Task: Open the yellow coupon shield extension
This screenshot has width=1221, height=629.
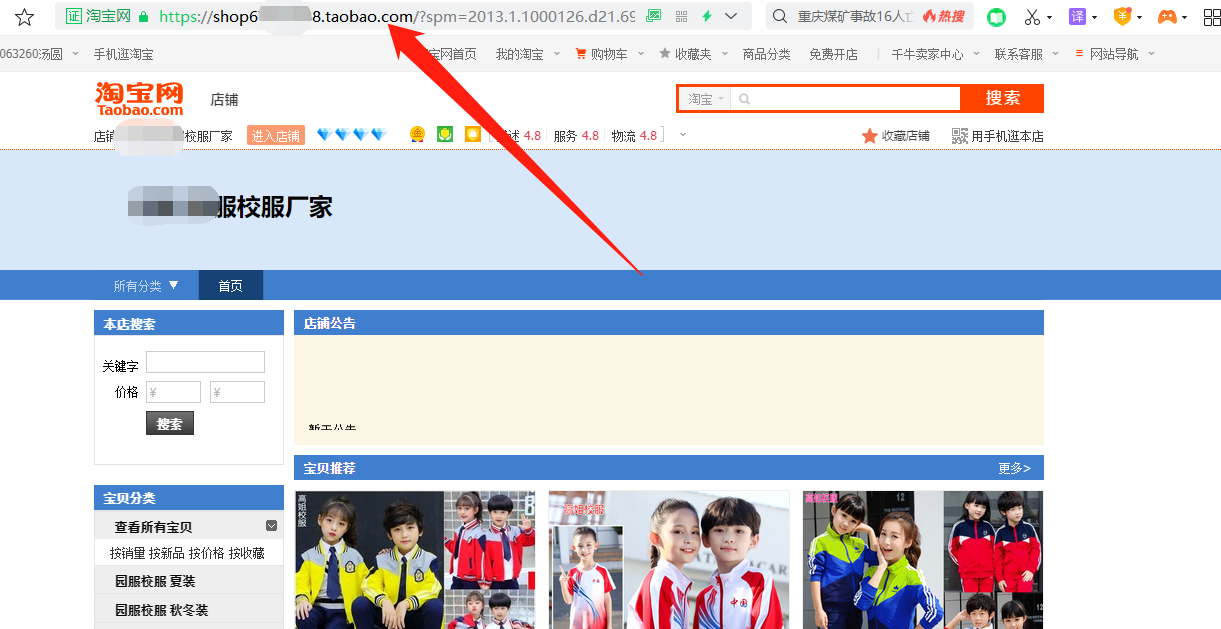Action: click(1122, 17)
